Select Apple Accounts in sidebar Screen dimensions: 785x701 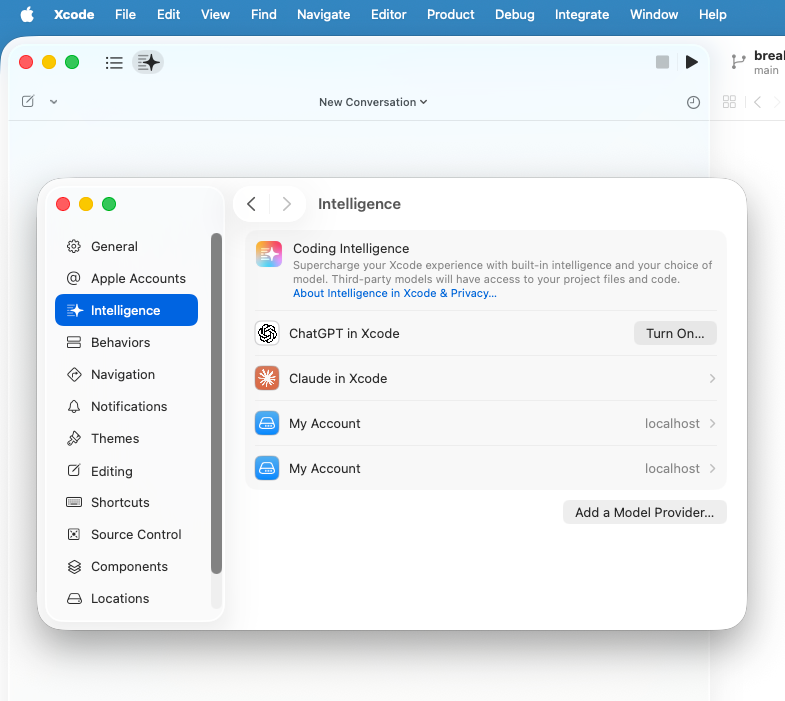pos(126,278)
